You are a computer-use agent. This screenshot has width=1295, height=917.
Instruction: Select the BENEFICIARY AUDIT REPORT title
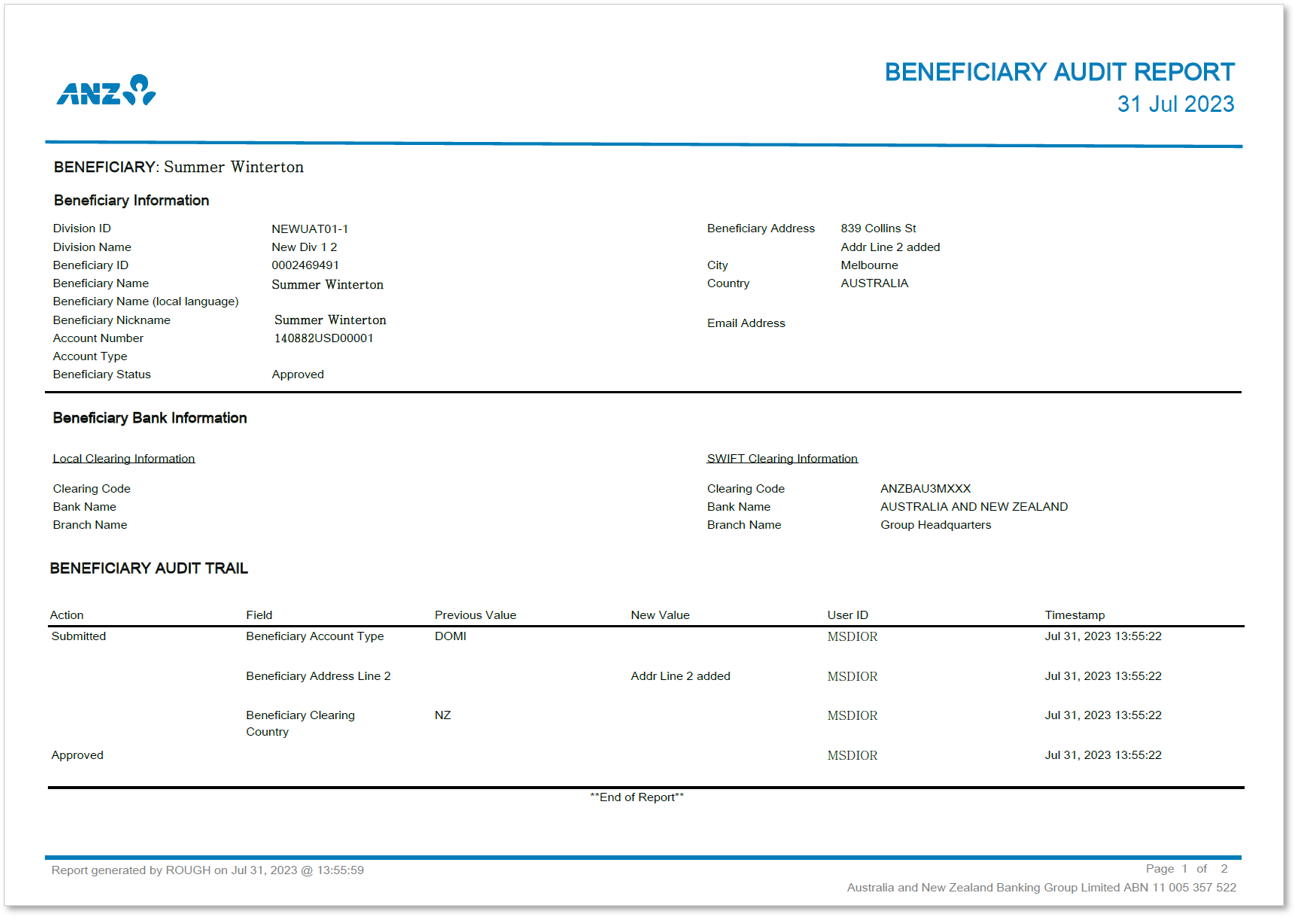pos(1059,71)
